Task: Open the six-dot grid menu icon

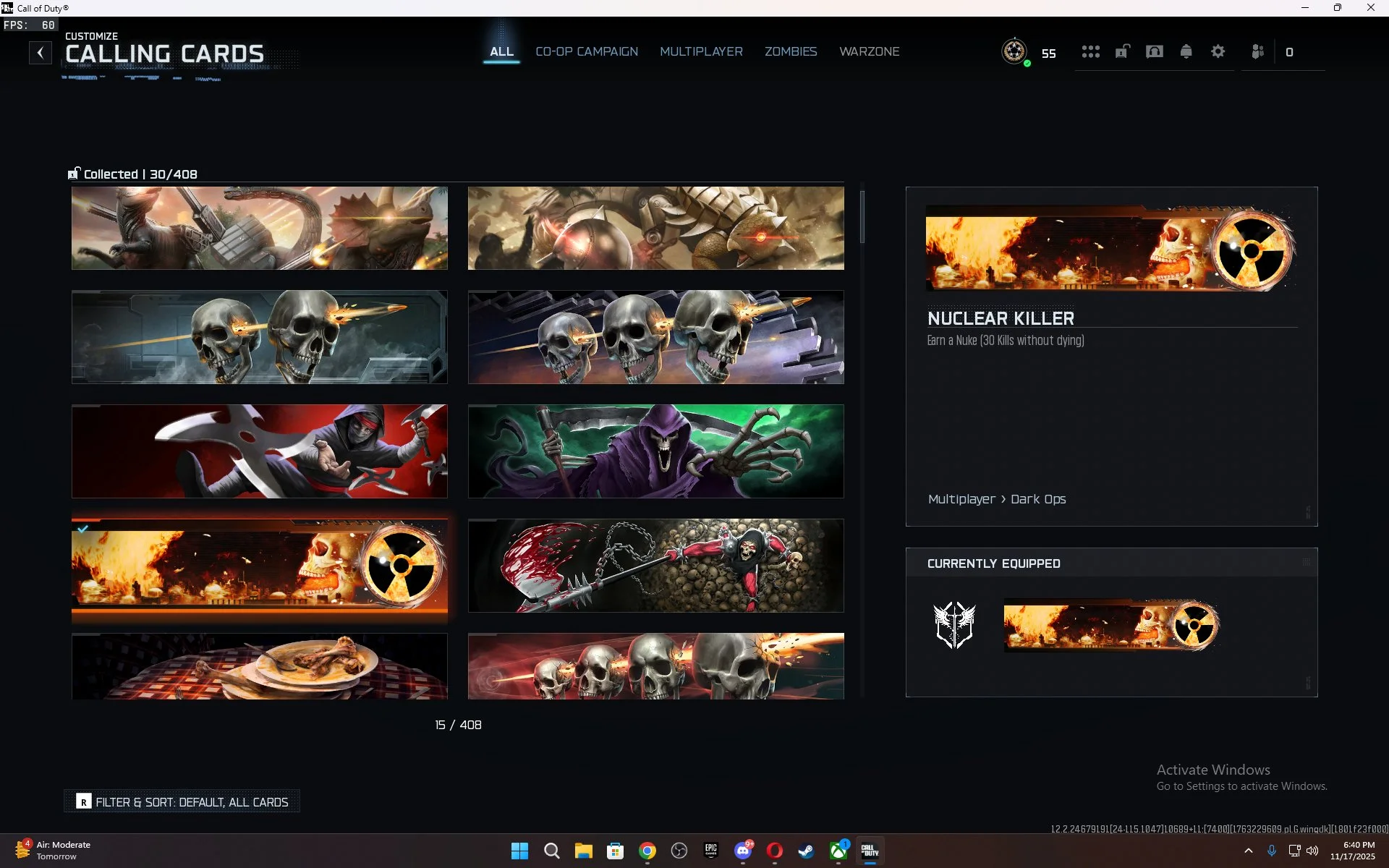Action: pyautogui.click(x=1090, y=52)
